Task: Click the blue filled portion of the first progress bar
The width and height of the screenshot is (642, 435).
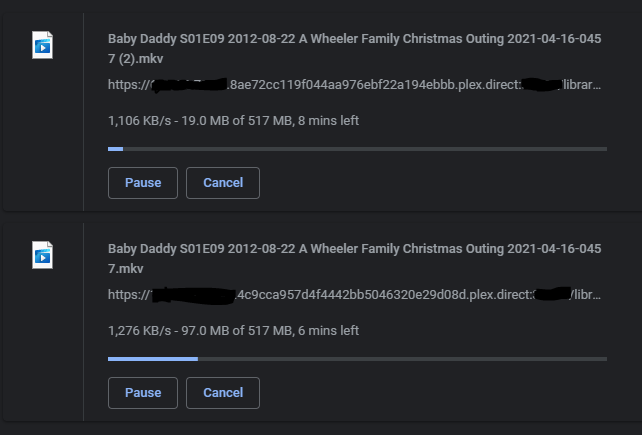Action: click(x=115, y=149)
